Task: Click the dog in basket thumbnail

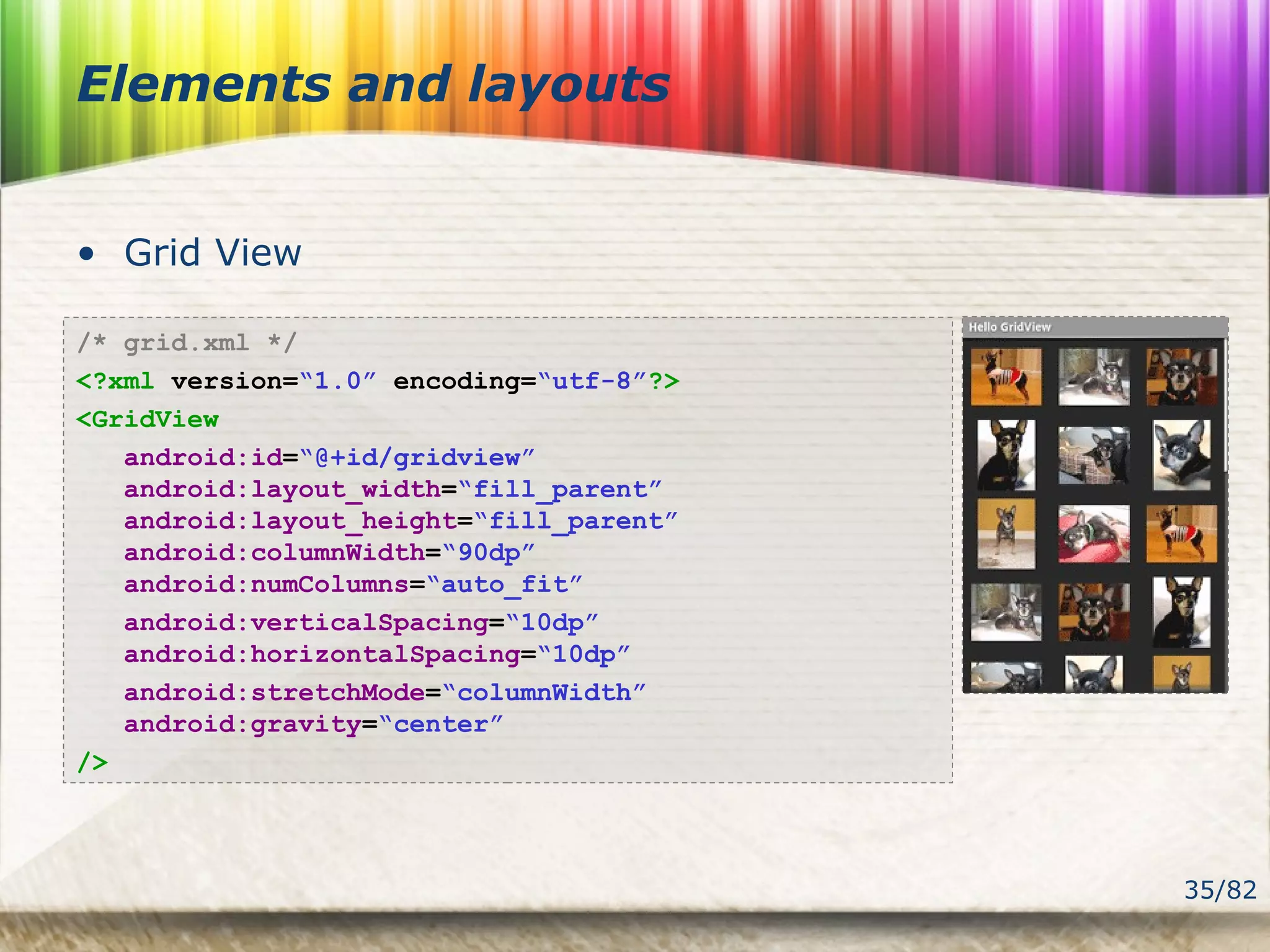Action: coord(1094,456)
